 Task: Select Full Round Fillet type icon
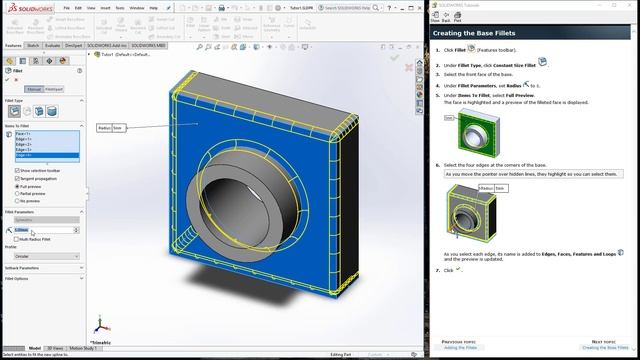pyautogui.click(x=52, y=111)
